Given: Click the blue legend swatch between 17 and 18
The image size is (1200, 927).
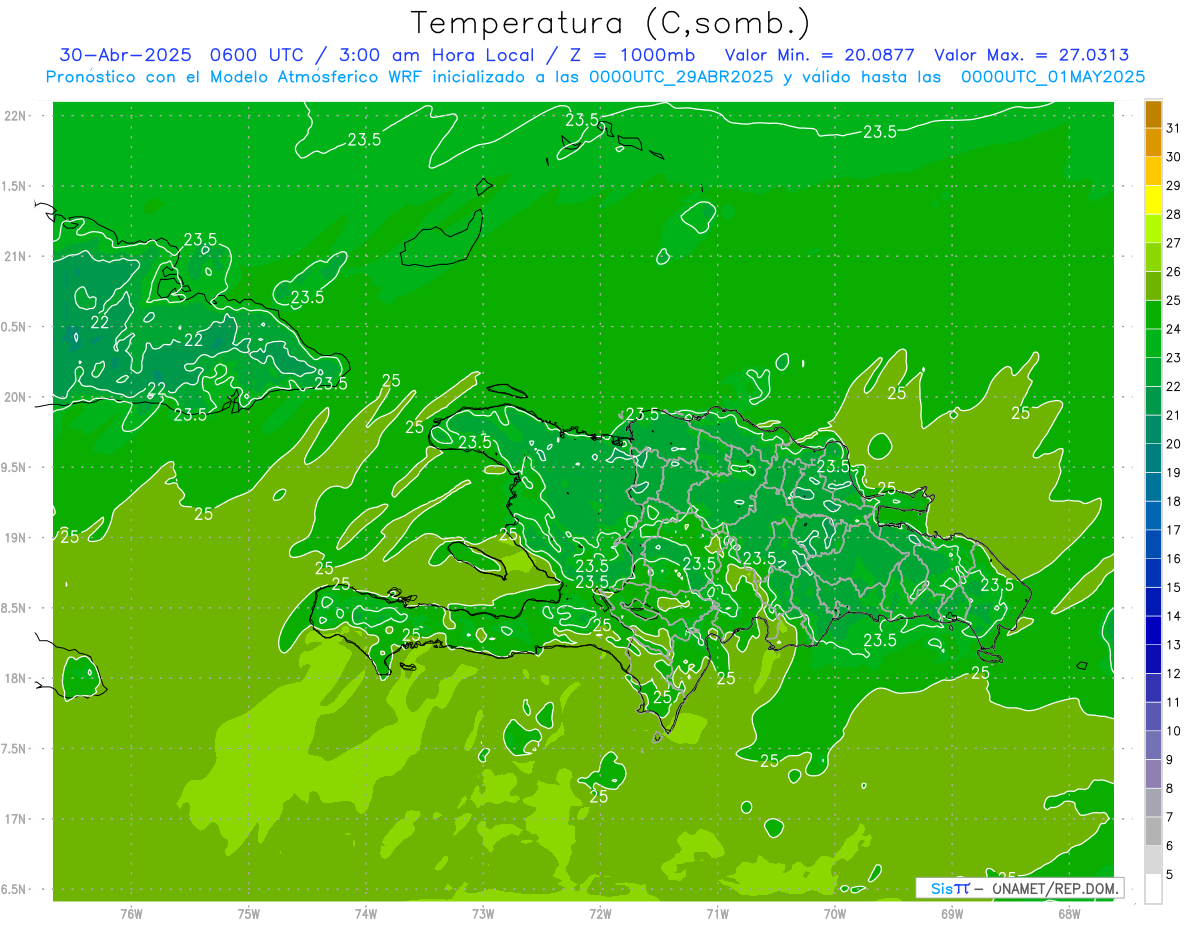Looking at the screenshot, I should point(1154,516).
